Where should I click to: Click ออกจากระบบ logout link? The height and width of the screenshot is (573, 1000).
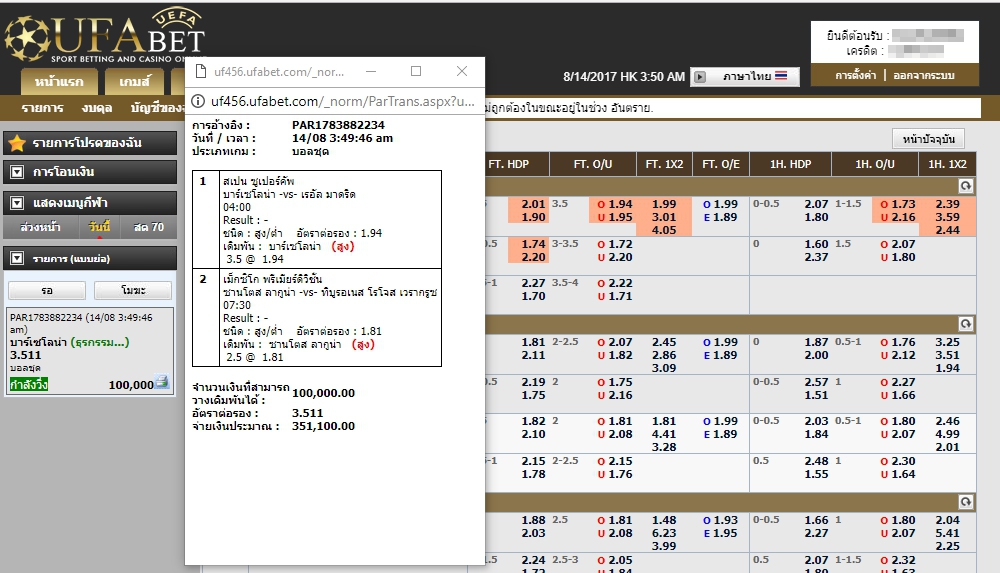pyautogui.click(x=923, y=75)
